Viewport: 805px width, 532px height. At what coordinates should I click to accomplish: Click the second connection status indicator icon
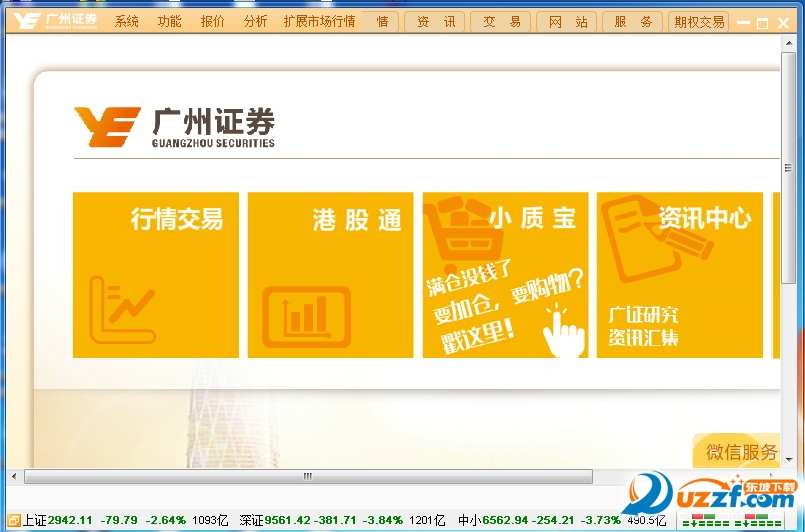[x=757, y=520]
